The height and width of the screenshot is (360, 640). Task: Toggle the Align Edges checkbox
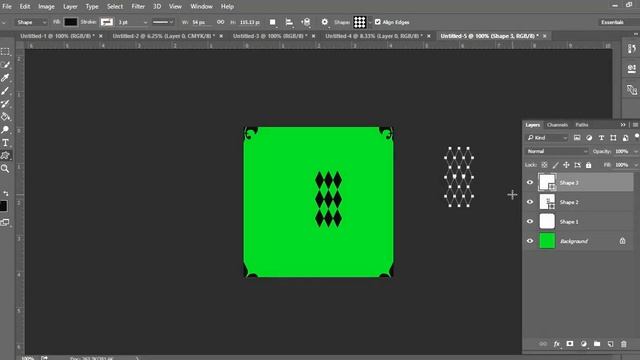[378, 22]
